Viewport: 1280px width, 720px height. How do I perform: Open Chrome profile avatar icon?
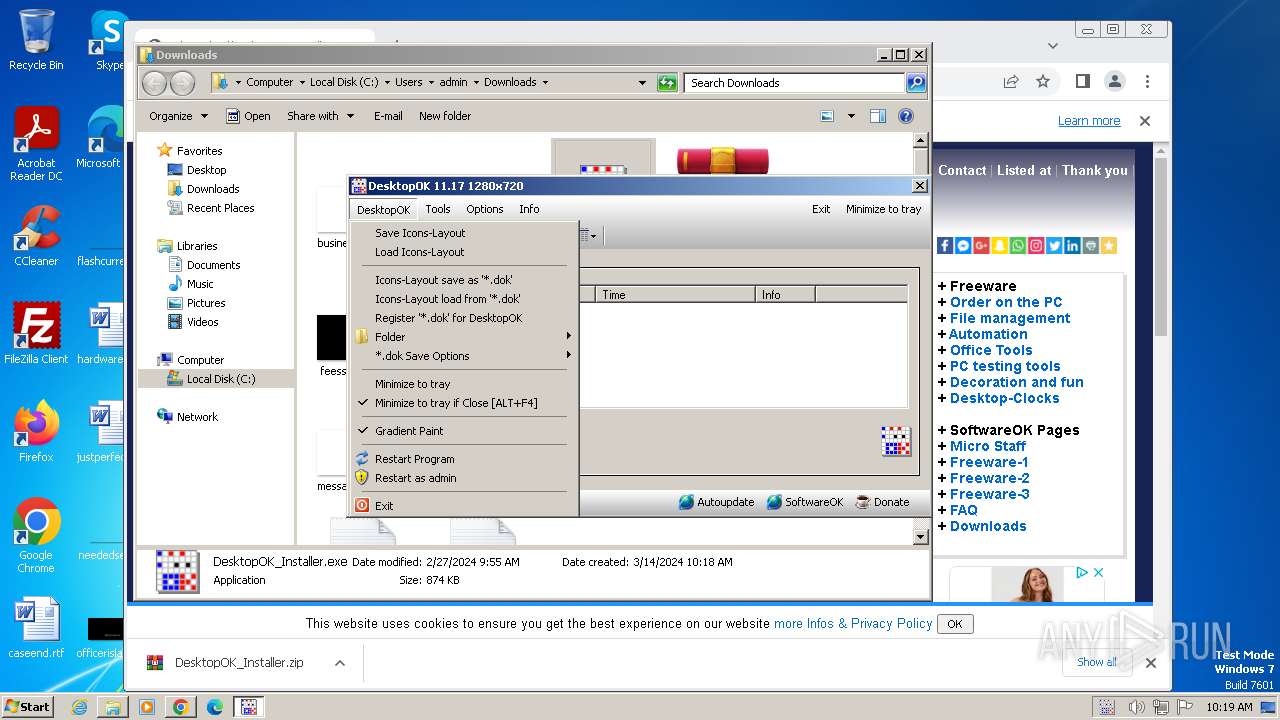1114,81
